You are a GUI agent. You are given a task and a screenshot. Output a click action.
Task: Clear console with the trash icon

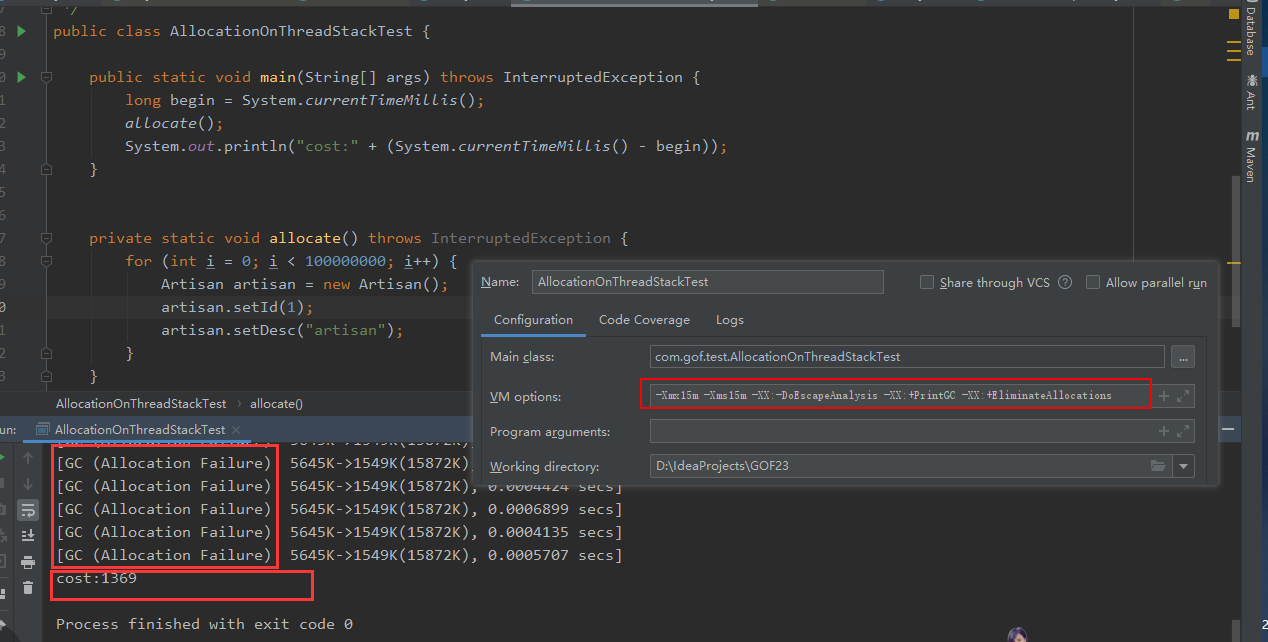[x=28, y=588]
